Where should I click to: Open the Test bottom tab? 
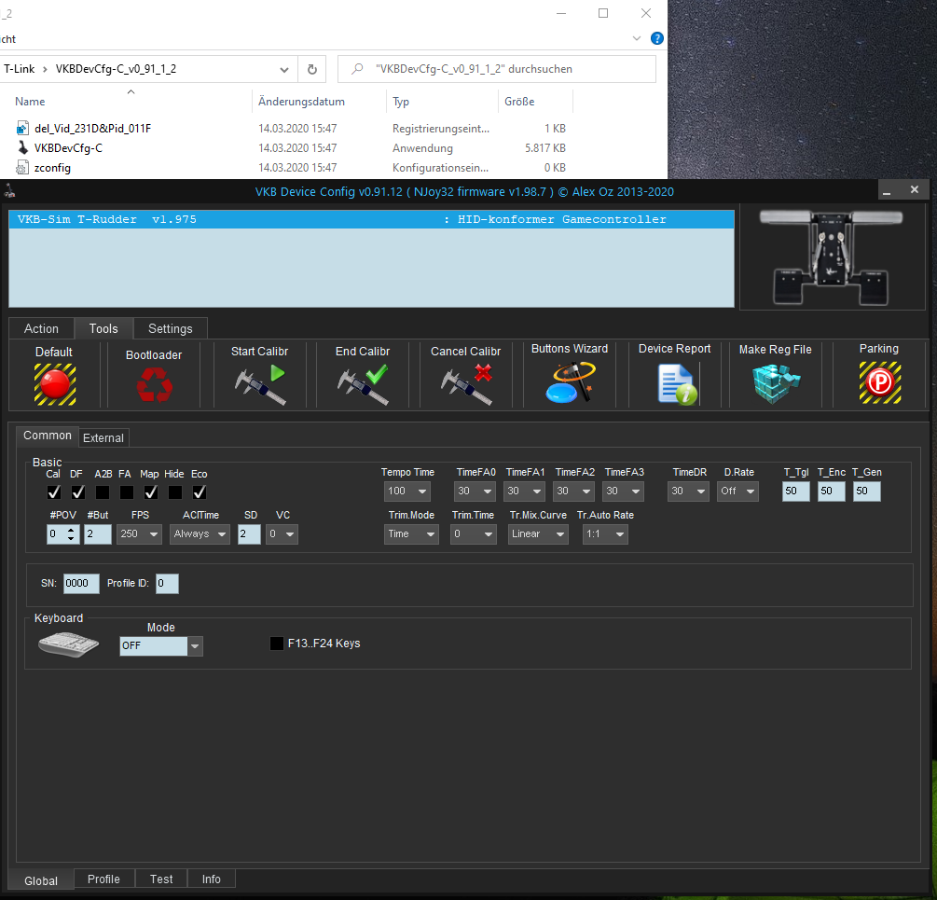coord(161,879)
